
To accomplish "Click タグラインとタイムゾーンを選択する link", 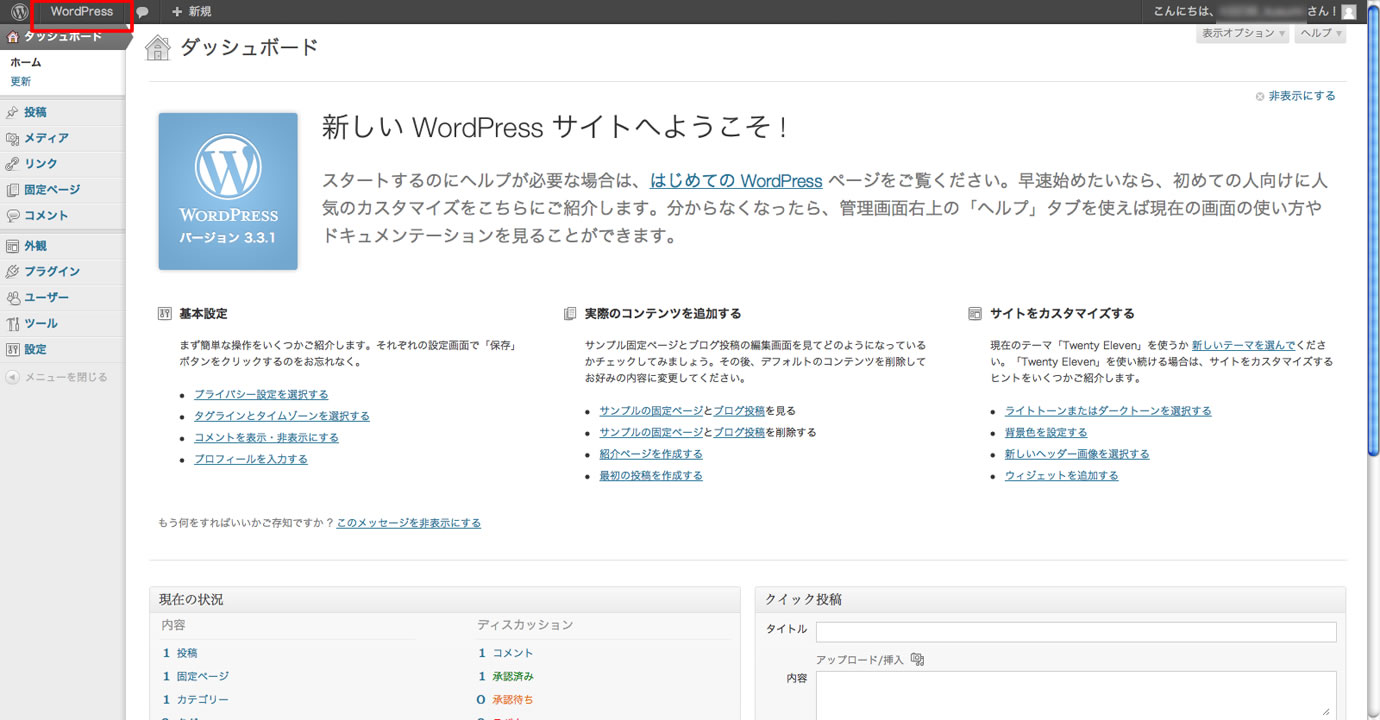I will coord(282,416).
